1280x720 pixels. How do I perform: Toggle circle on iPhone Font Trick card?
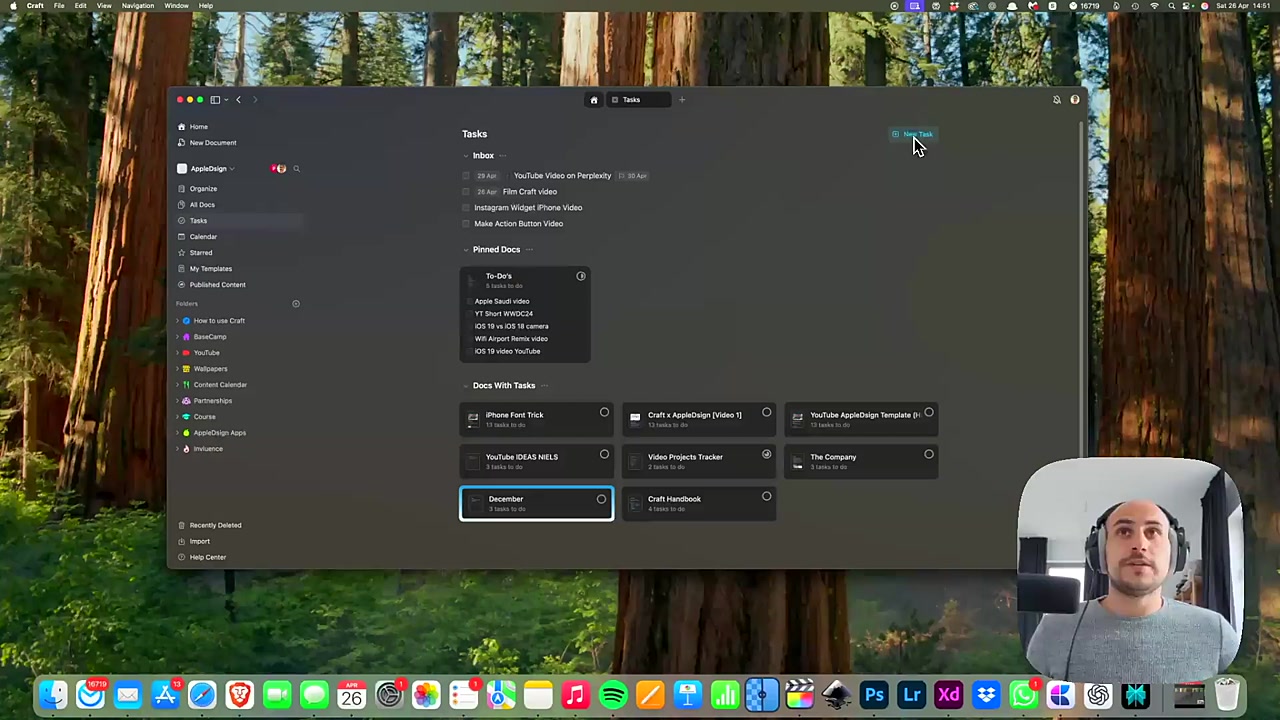coord(604,413)
